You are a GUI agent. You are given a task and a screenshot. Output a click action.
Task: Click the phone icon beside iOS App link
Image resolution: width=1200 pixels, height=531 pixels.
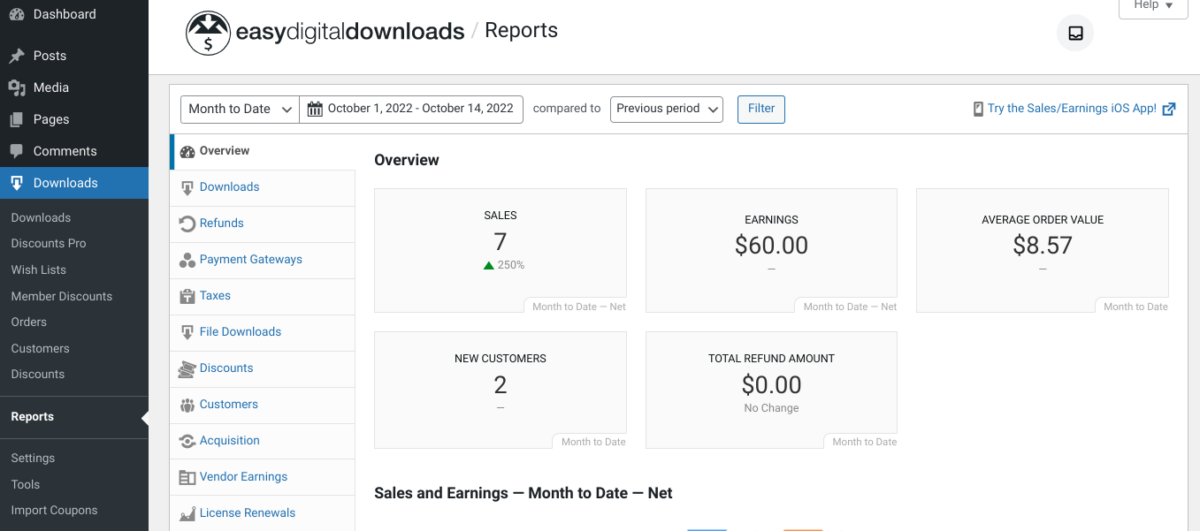click(x=978, y=109)
